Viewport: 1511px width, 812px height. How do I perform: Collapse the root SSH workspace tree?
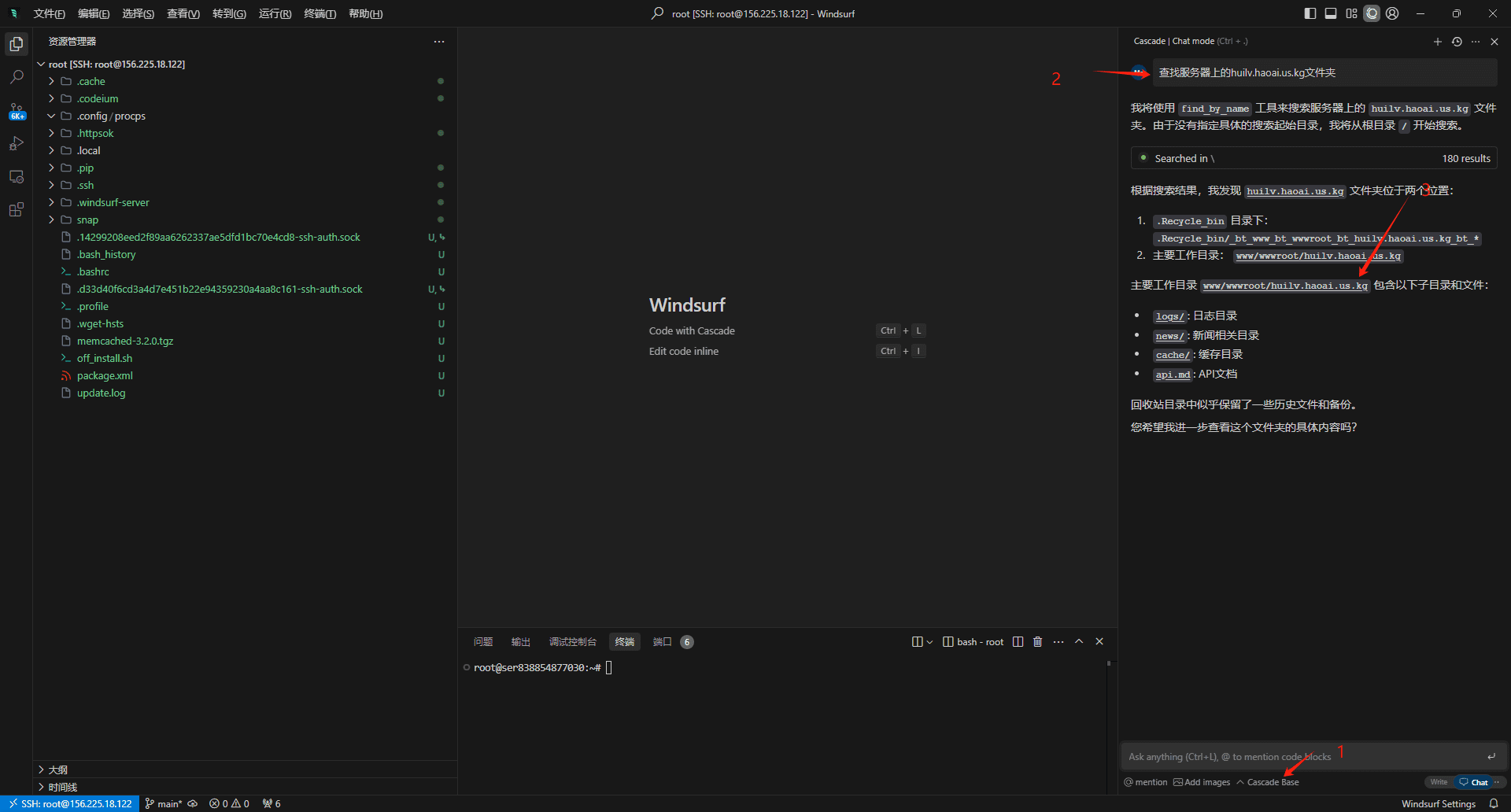(x=244, y=64)
